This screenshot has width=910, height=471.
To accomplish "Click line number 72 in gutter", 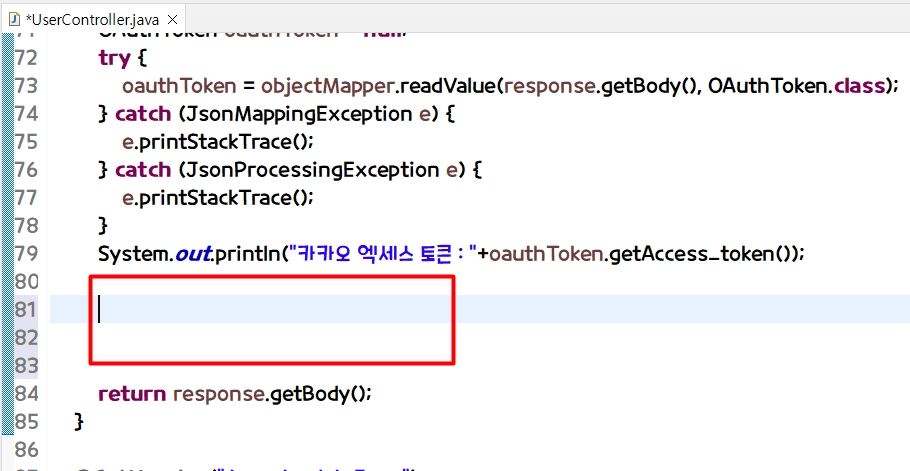I will coord(26,58).
